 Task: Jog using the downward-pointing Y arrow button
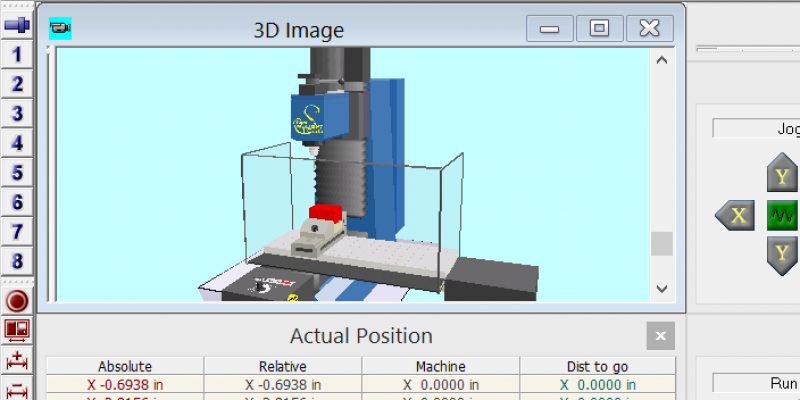(x=781, y=252)
